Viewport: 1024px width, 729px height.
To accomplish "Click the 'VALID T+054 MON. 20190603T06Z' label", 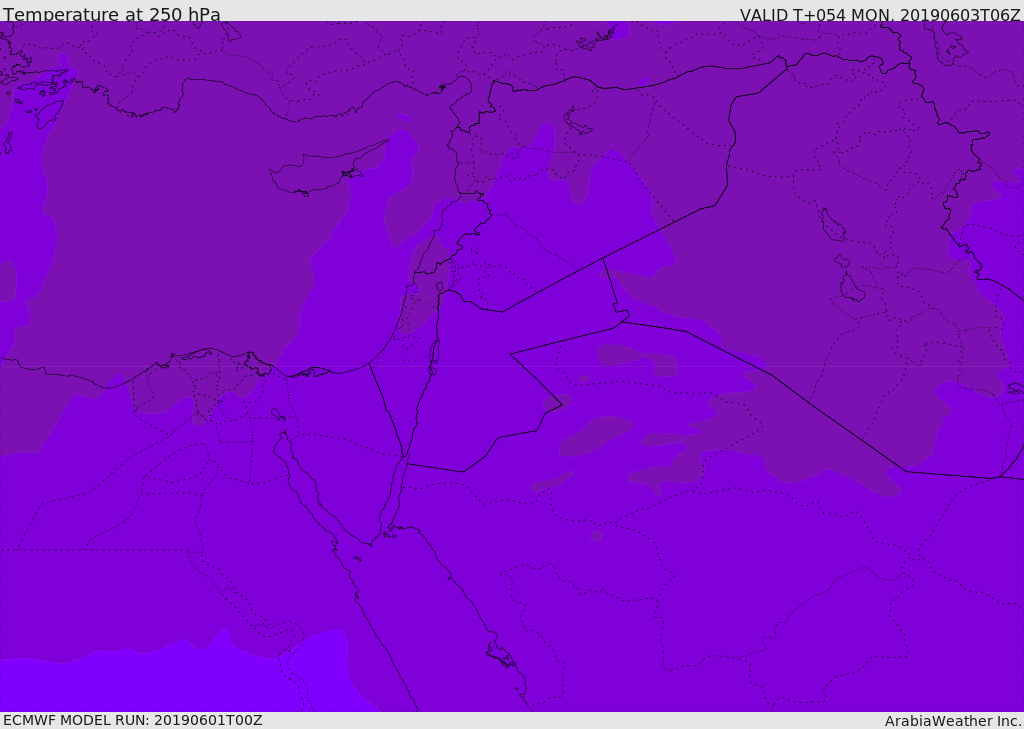I will (880, 14).
